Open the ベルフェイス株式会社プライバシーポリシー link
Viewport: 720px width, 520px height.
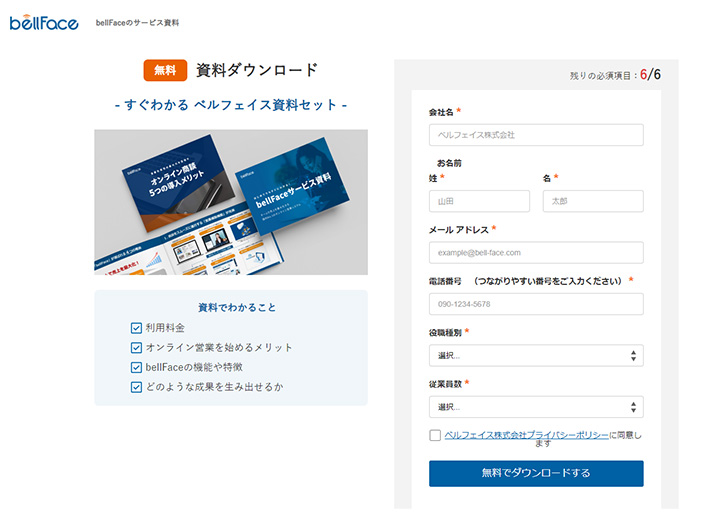click(526, 435)
